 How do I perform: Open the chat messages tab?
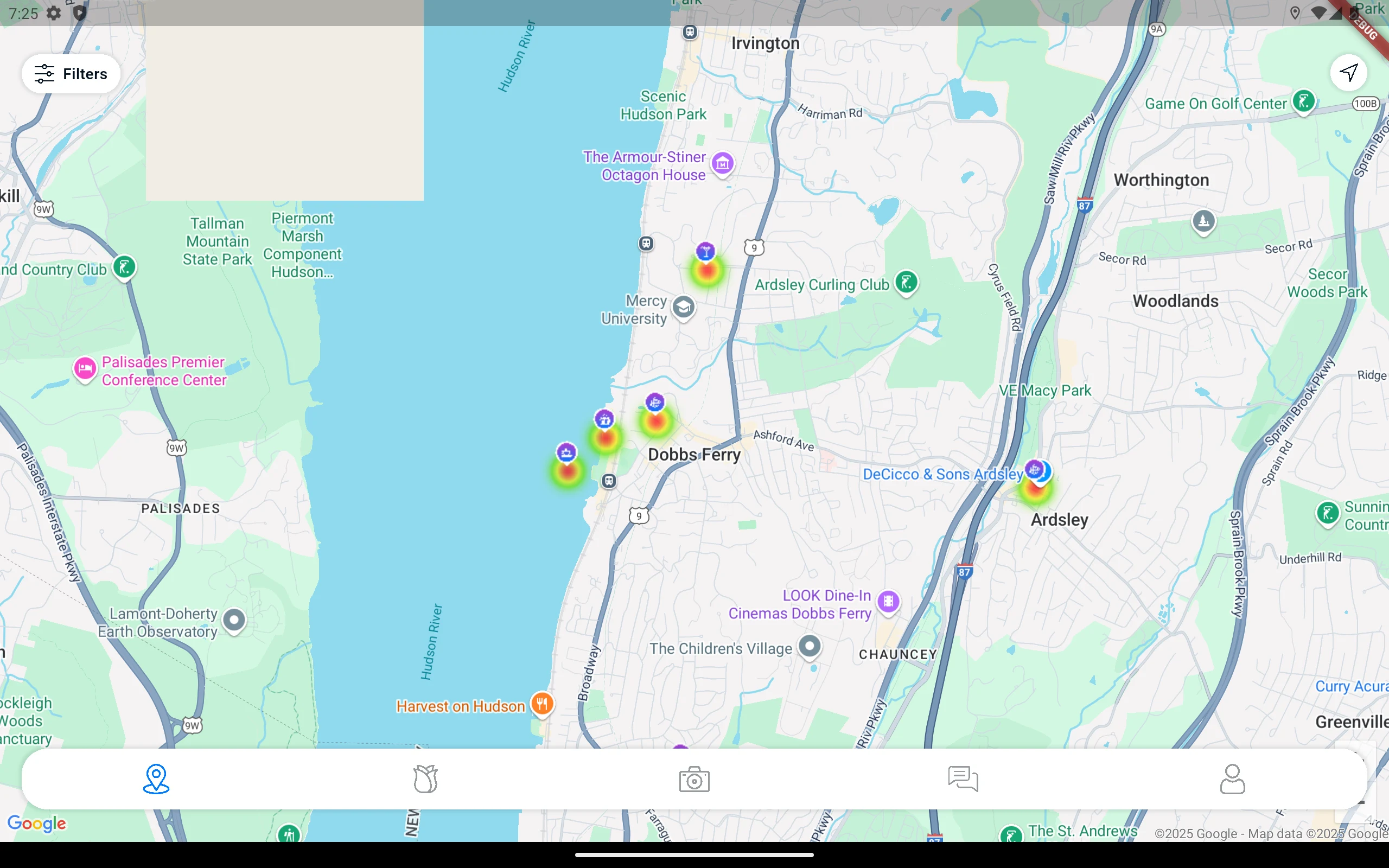[963, 779]
